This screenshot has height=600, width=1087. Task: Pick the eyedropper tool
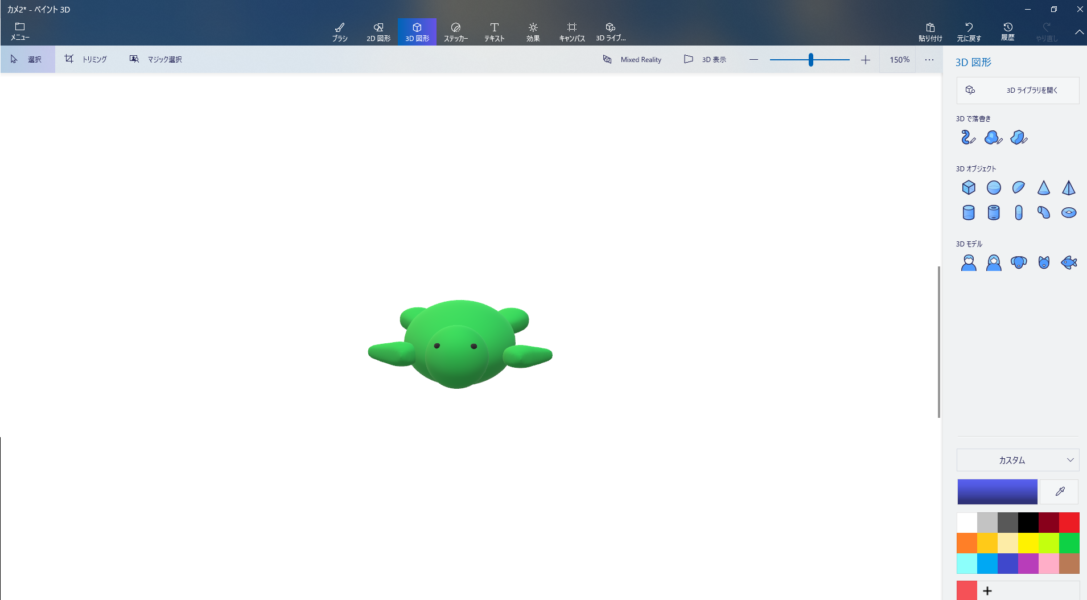pos(1059,491)
